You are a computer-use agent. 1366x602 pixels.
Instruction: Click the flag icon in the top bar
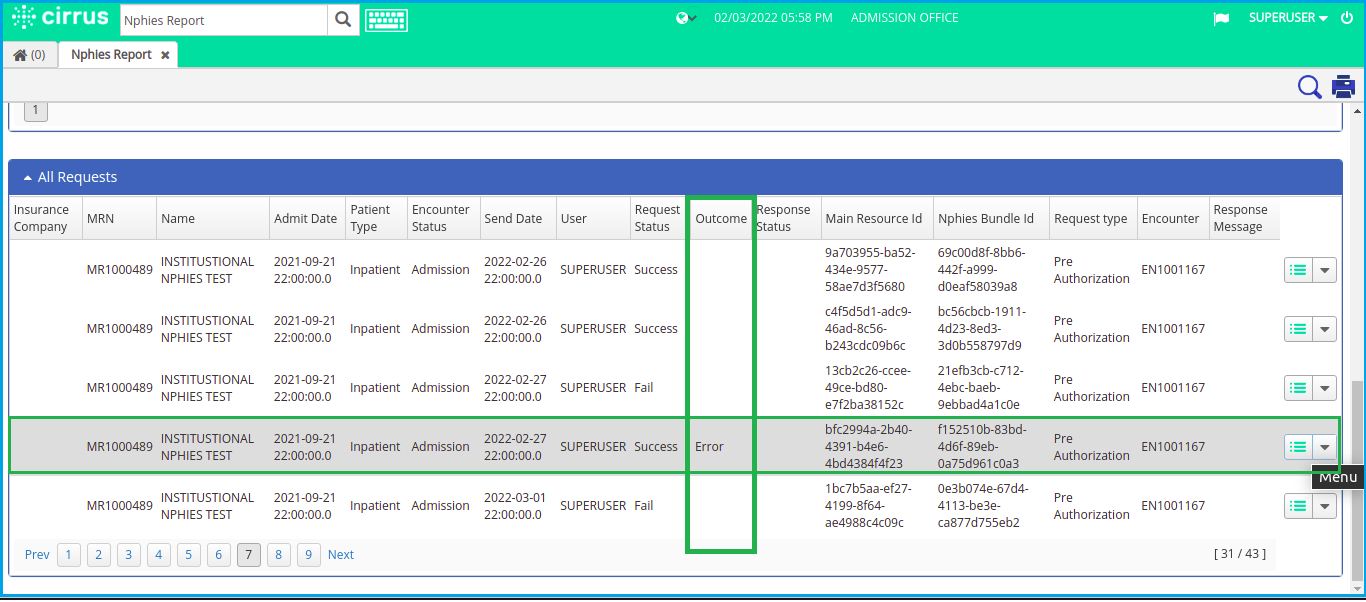click(x=1221, y=17)
